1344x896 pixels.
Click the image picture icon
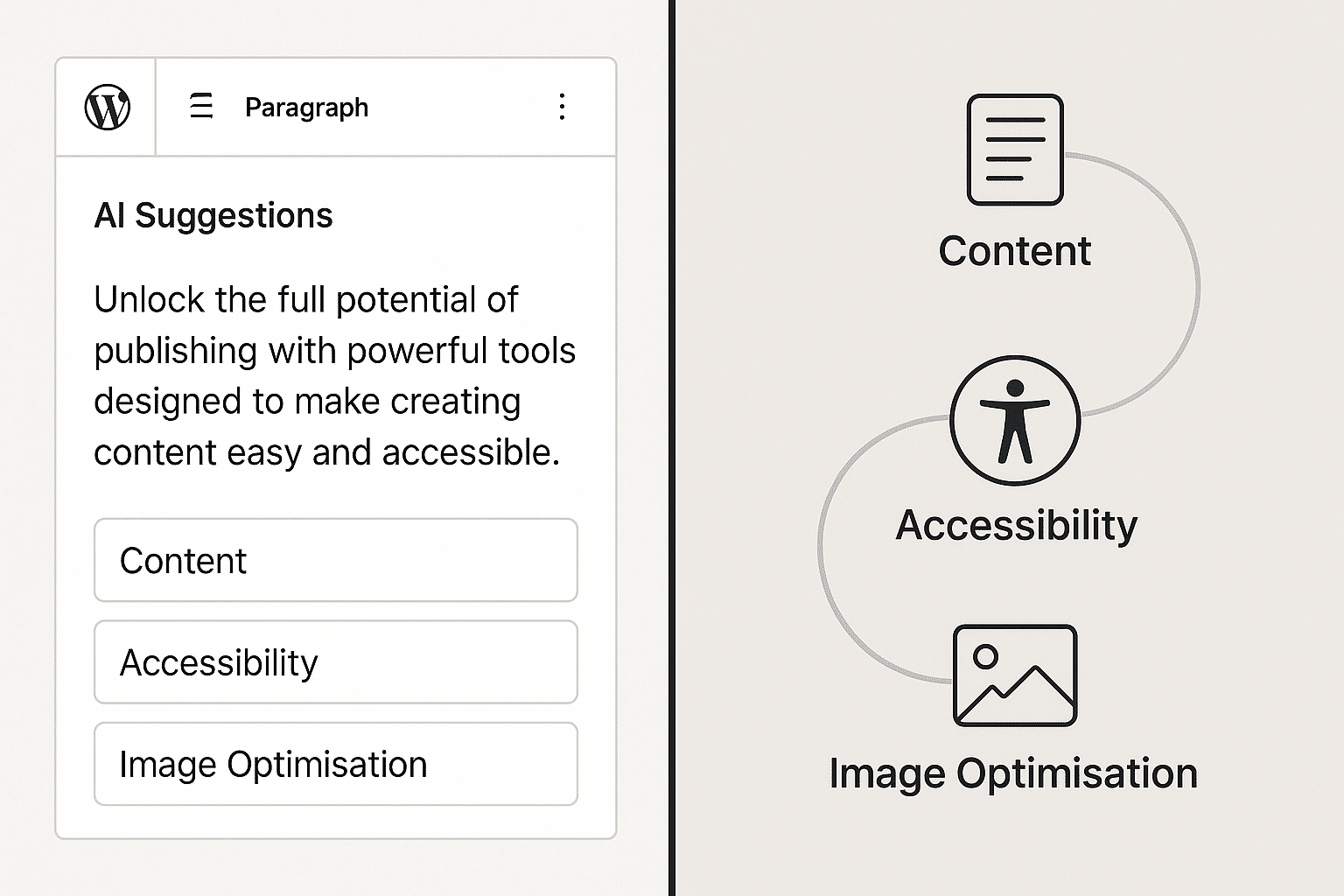(1015, 675)
